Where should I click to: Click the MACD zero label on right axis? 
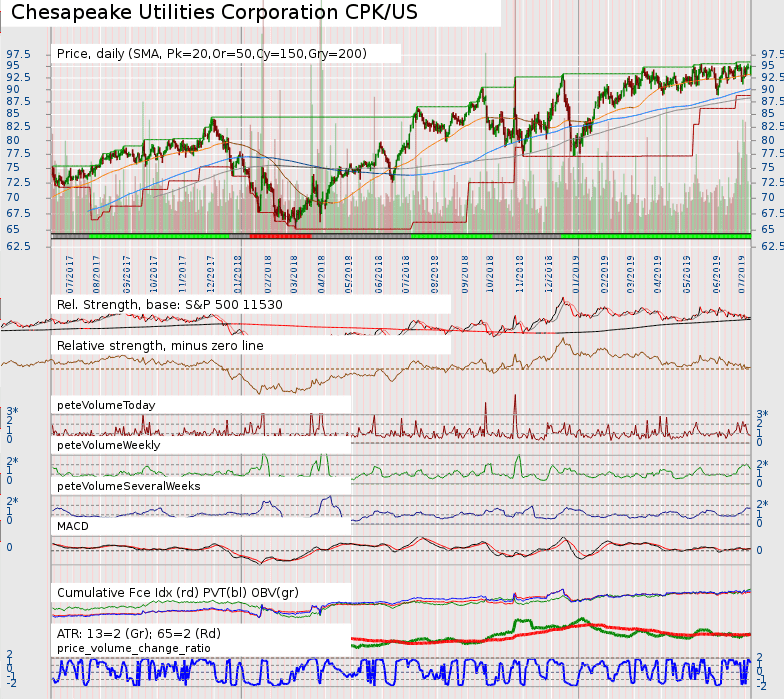(759, 550)
